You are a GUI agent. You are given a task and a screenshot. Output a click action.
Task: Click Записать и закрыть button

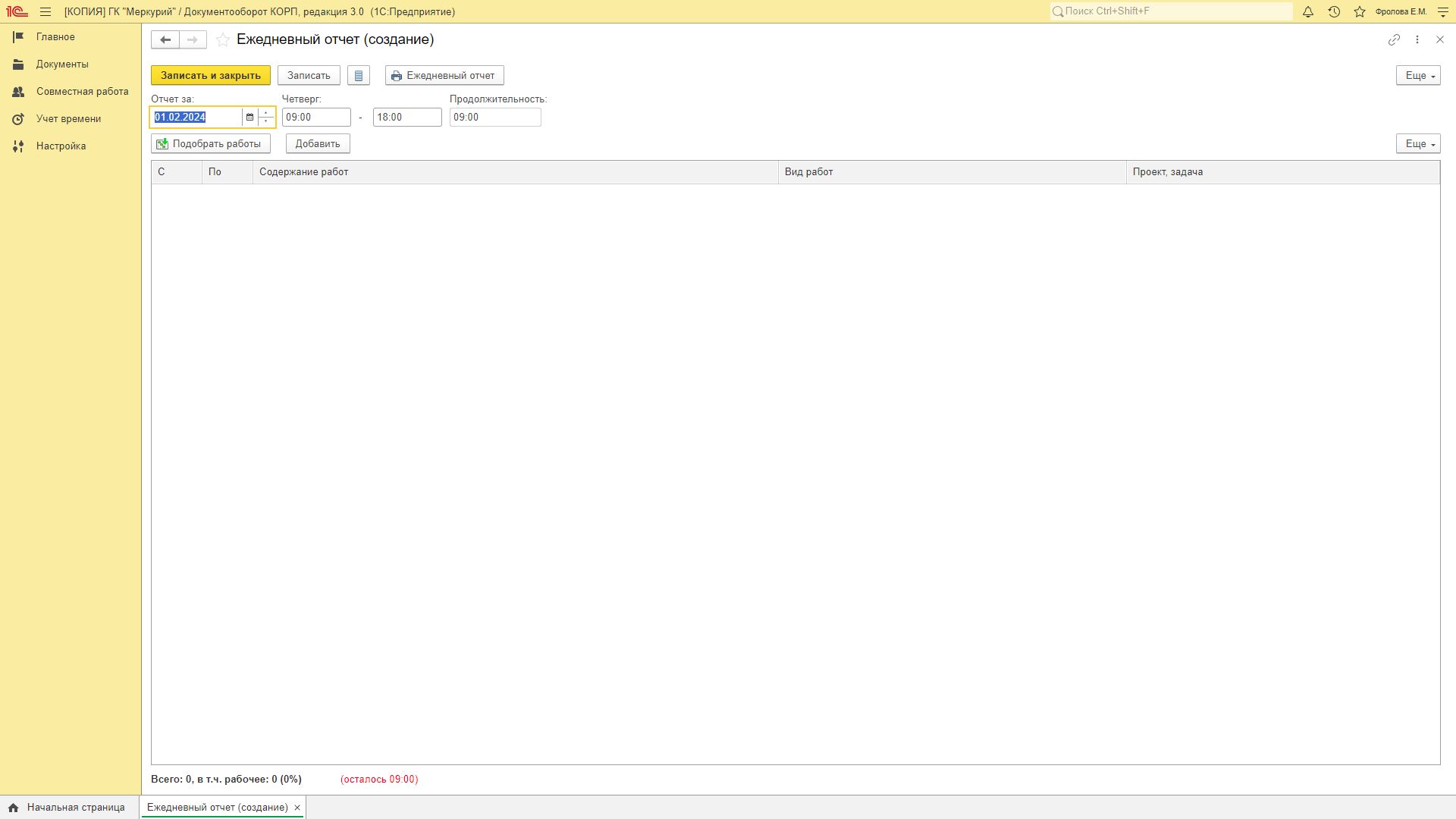[211, 76]
